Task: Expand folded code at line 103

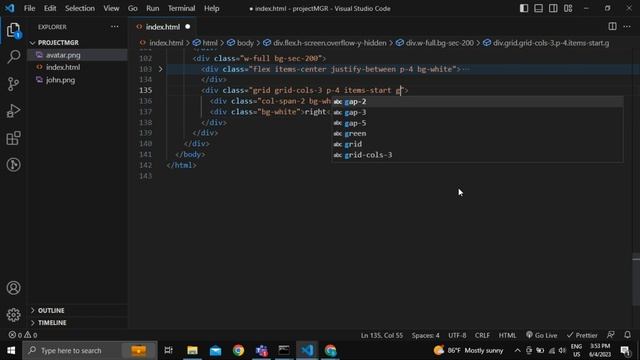Action: coord(160,69)
